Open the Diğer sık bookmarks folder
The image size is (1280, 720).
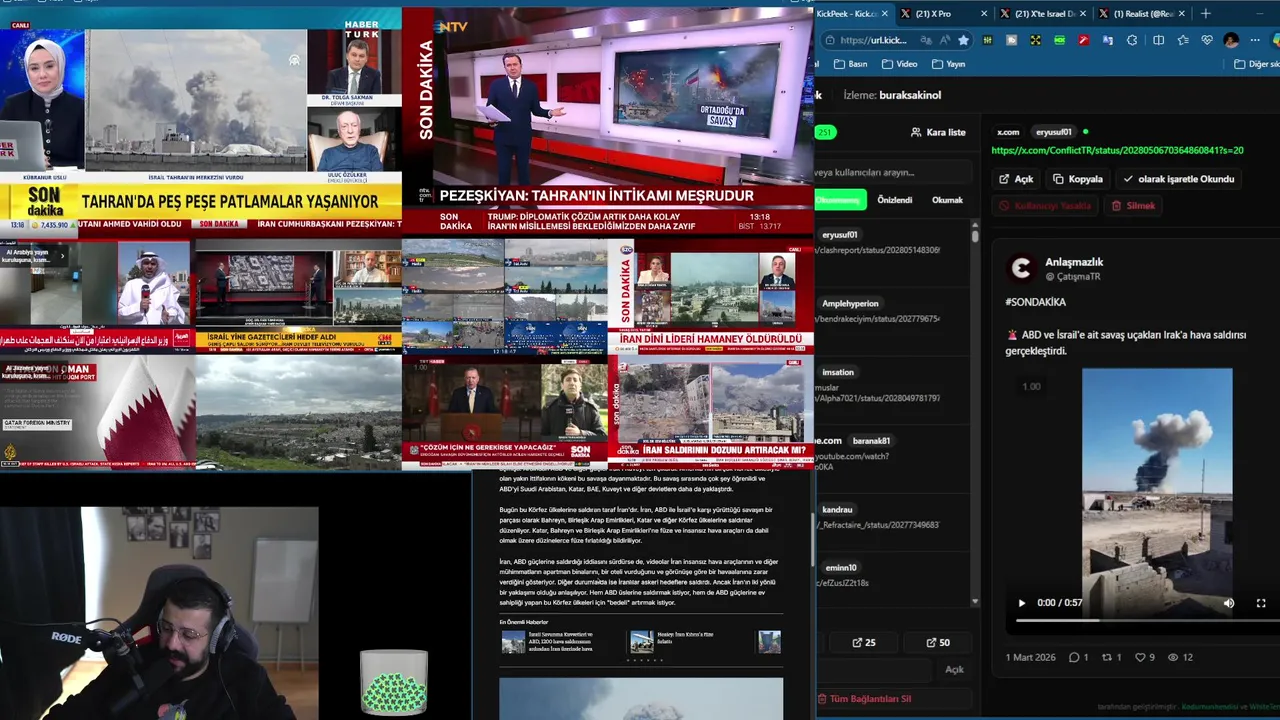coord(1256,64)
